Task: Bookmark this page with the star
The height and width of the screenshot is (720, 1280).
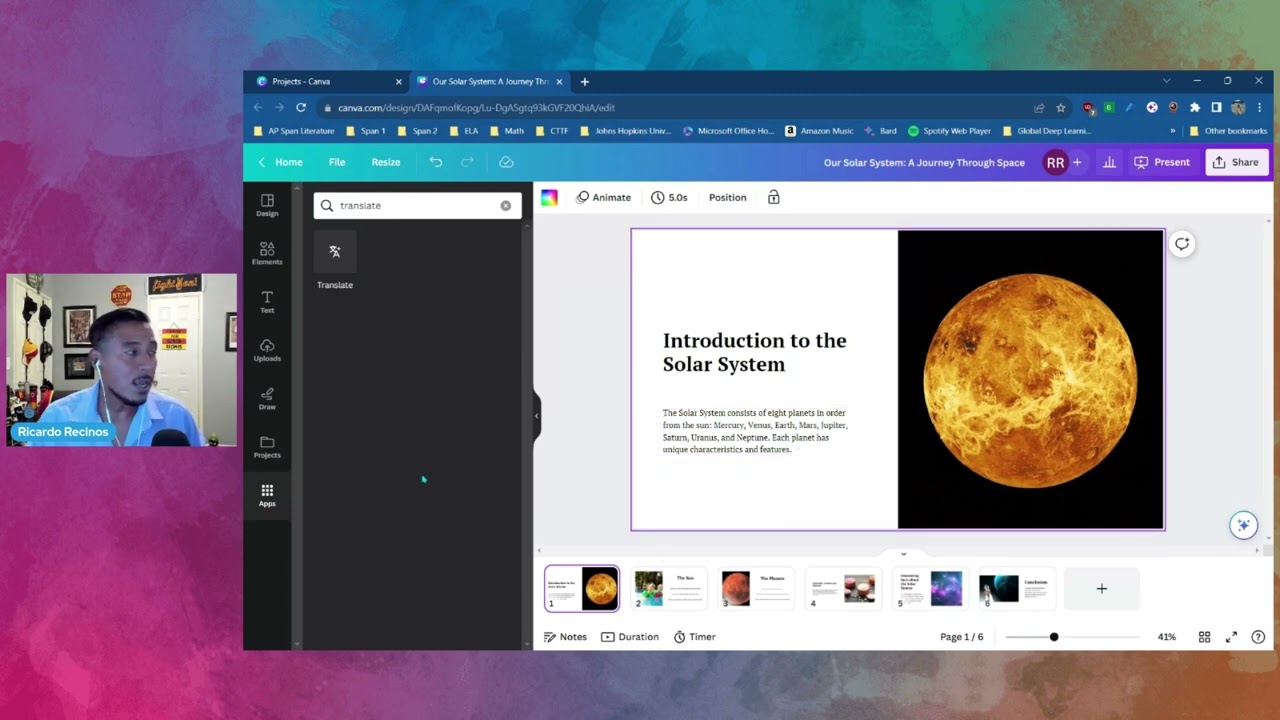Action: 1061,108
